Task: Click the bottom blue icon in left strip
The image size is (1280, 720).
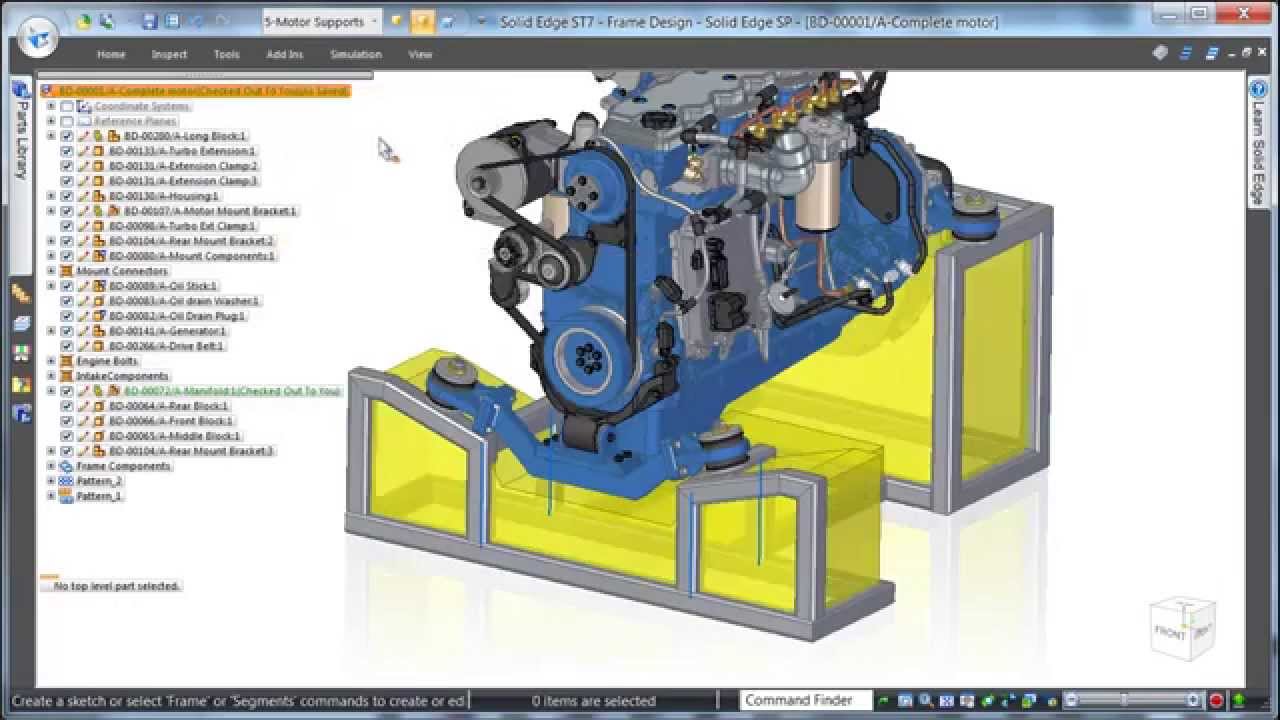Action: 21,413
